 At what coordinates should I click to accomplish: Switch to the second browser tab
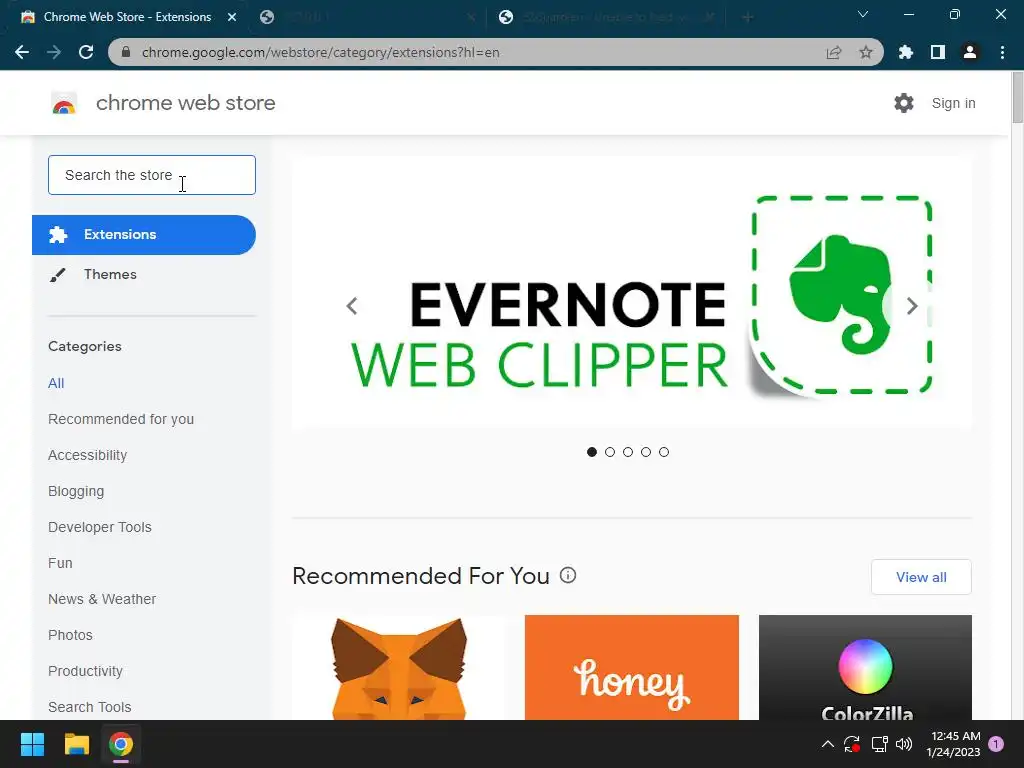pyautogui.click(x=366, y=17)
